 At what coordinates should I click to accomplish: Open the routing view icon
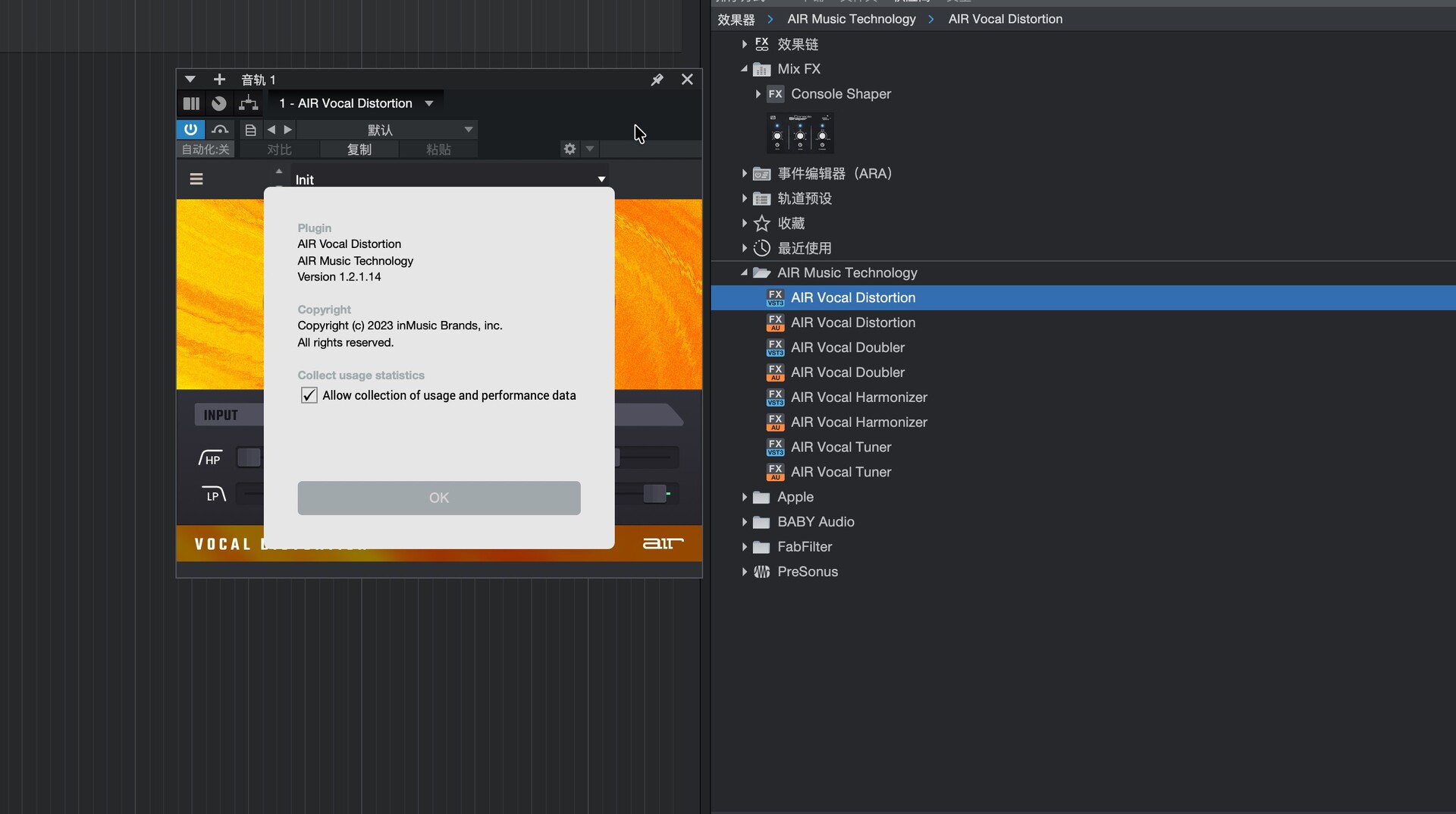248,103
